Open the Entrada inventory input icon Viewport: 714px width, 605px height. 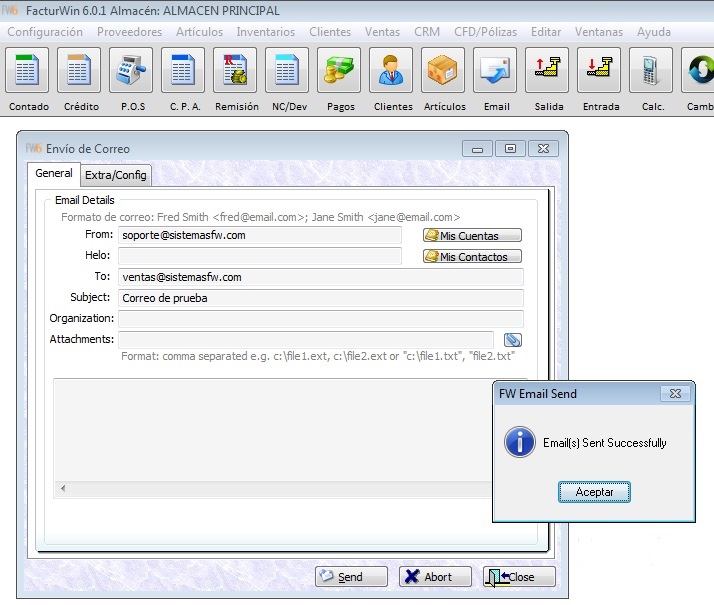(599, 70)
